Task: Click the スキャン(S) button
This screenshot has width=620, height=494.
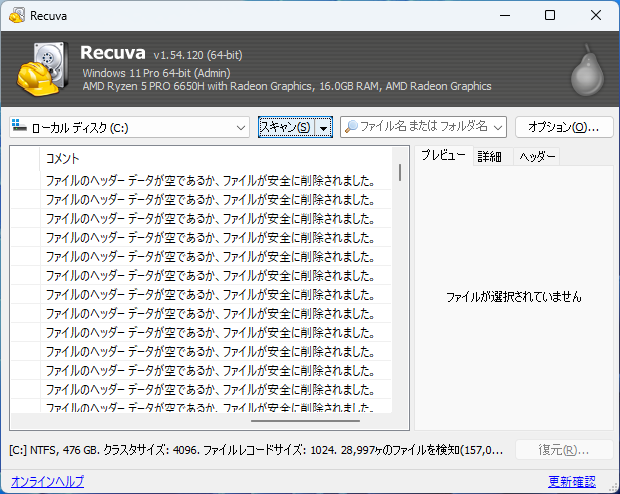Action: (x=286, y=127)
